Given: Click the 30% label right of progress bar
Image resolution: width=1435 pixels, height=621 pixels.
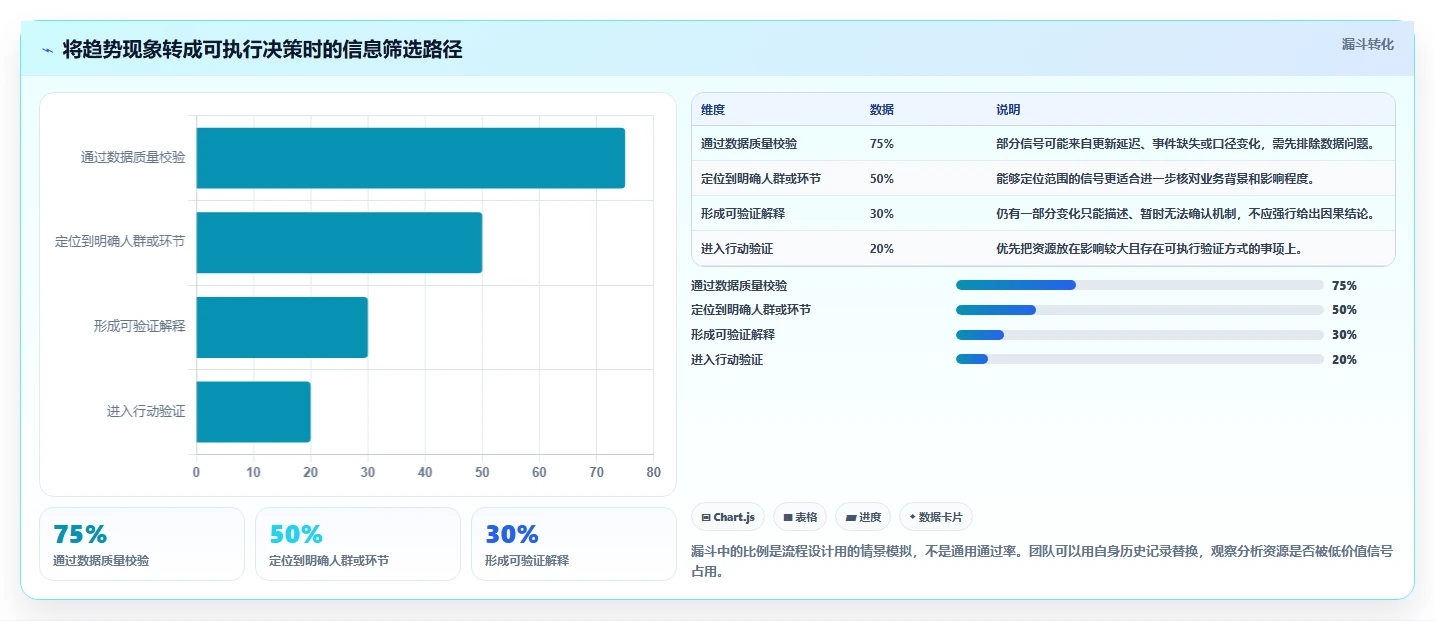Looking at the screenshot, I should tap(1344, 335).
